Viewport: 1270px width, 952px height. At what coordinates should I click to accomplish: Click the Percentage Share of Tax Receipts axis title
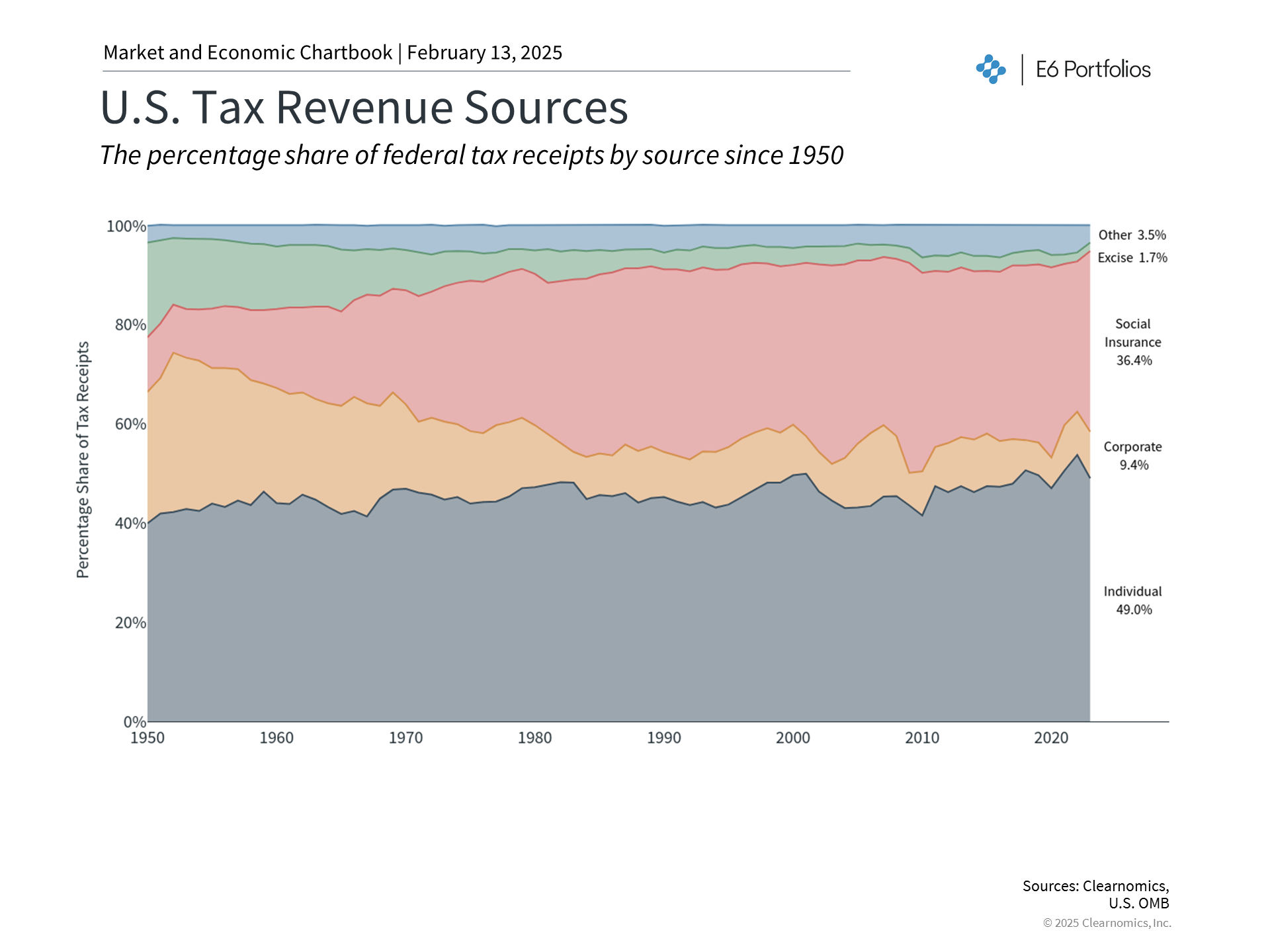pos(83,459)
